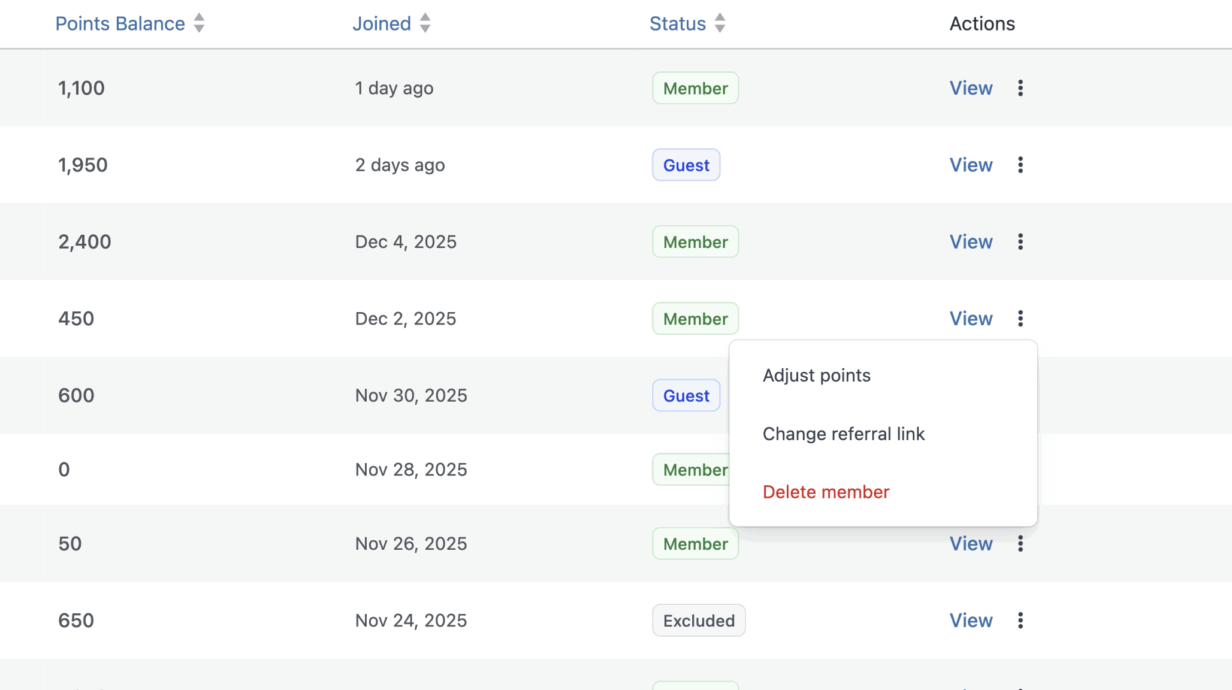Open the actions menu for the Excluded member row

(x=1020, y=621)
